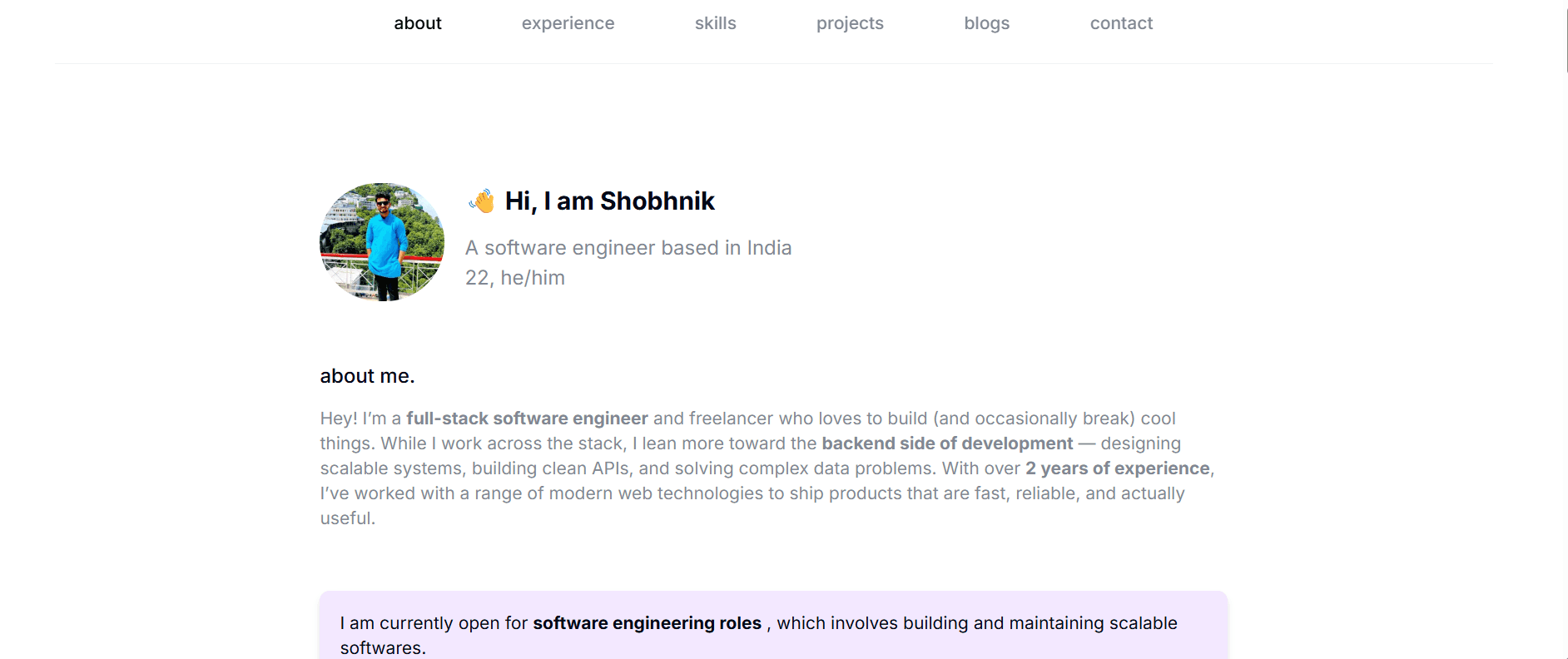Viewport: 1568px width, 659px height.
Task: Click the '2 years of experience' bold text
Action: click(1117, 468)
